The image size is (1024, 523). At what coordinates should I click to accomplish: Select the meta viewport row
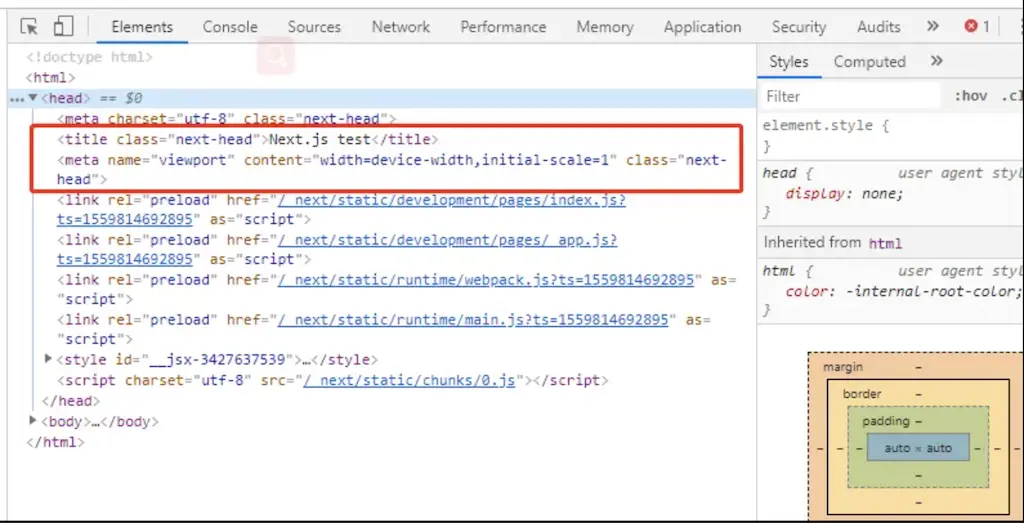(392, 170)
